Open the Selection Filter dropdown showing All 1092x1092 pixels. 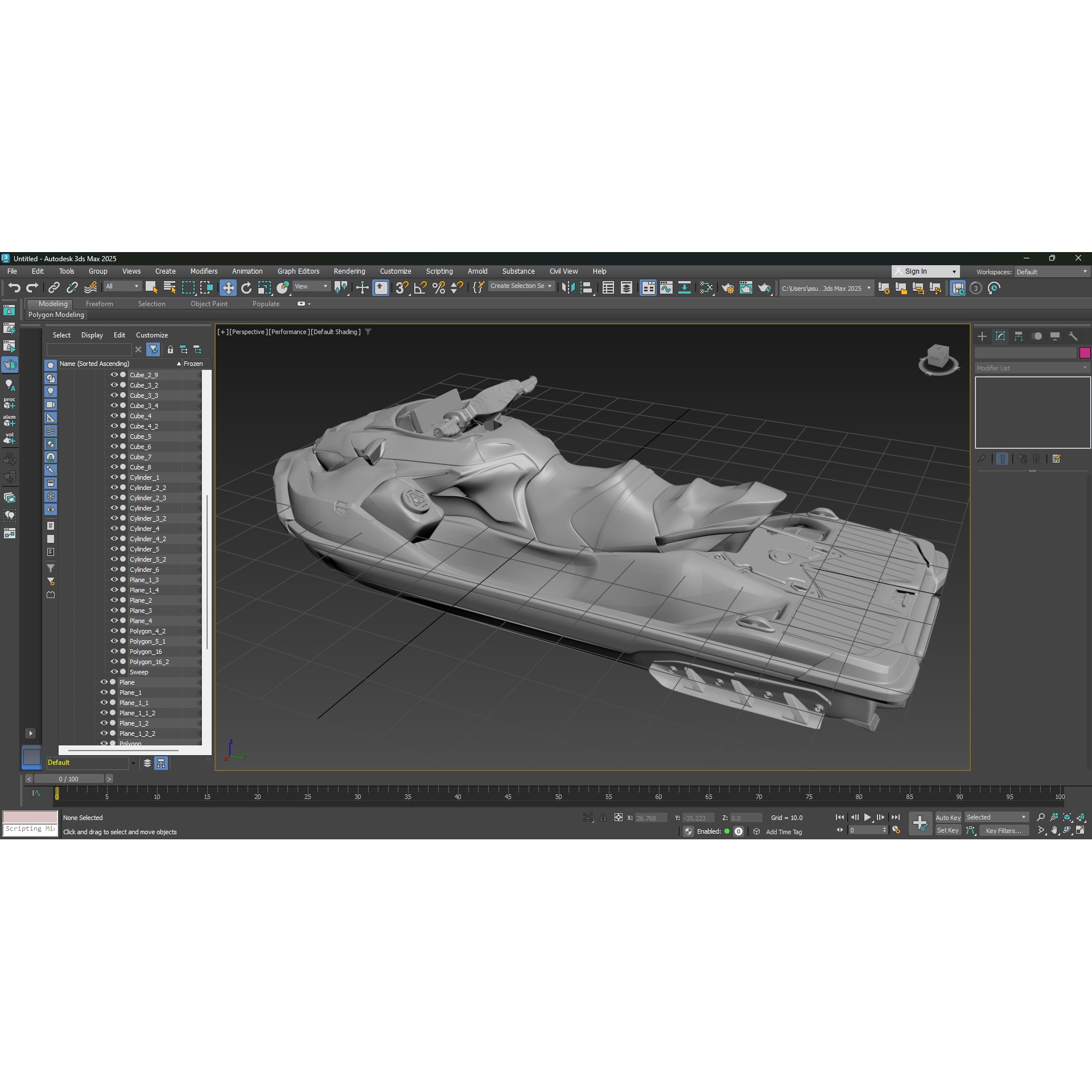point(121,286)
